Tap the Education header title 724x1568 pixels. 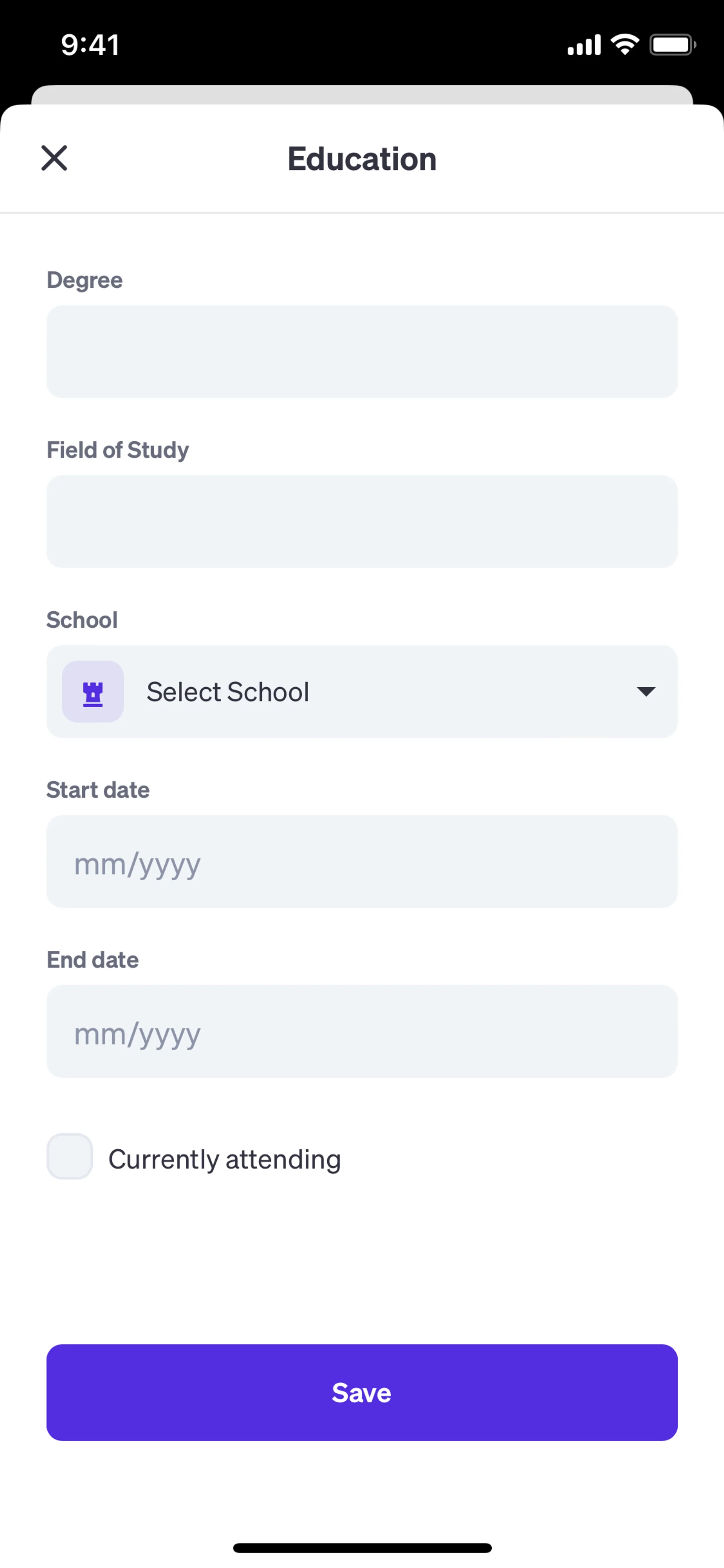(x=362, y=159)
